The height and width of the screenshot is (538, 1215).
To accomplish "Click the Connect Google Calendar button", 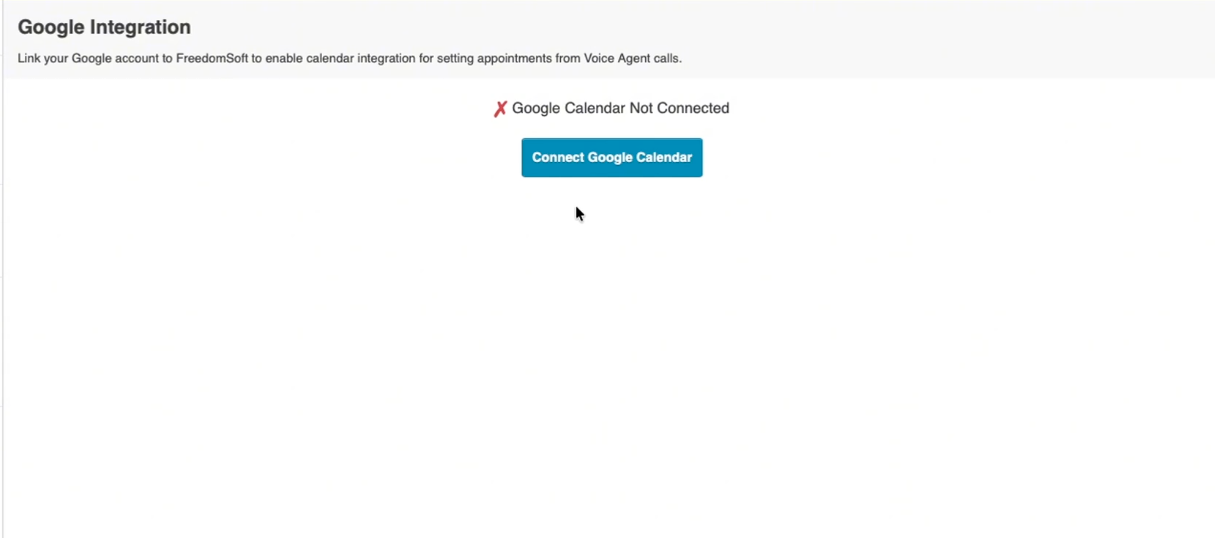I will 611,158.
